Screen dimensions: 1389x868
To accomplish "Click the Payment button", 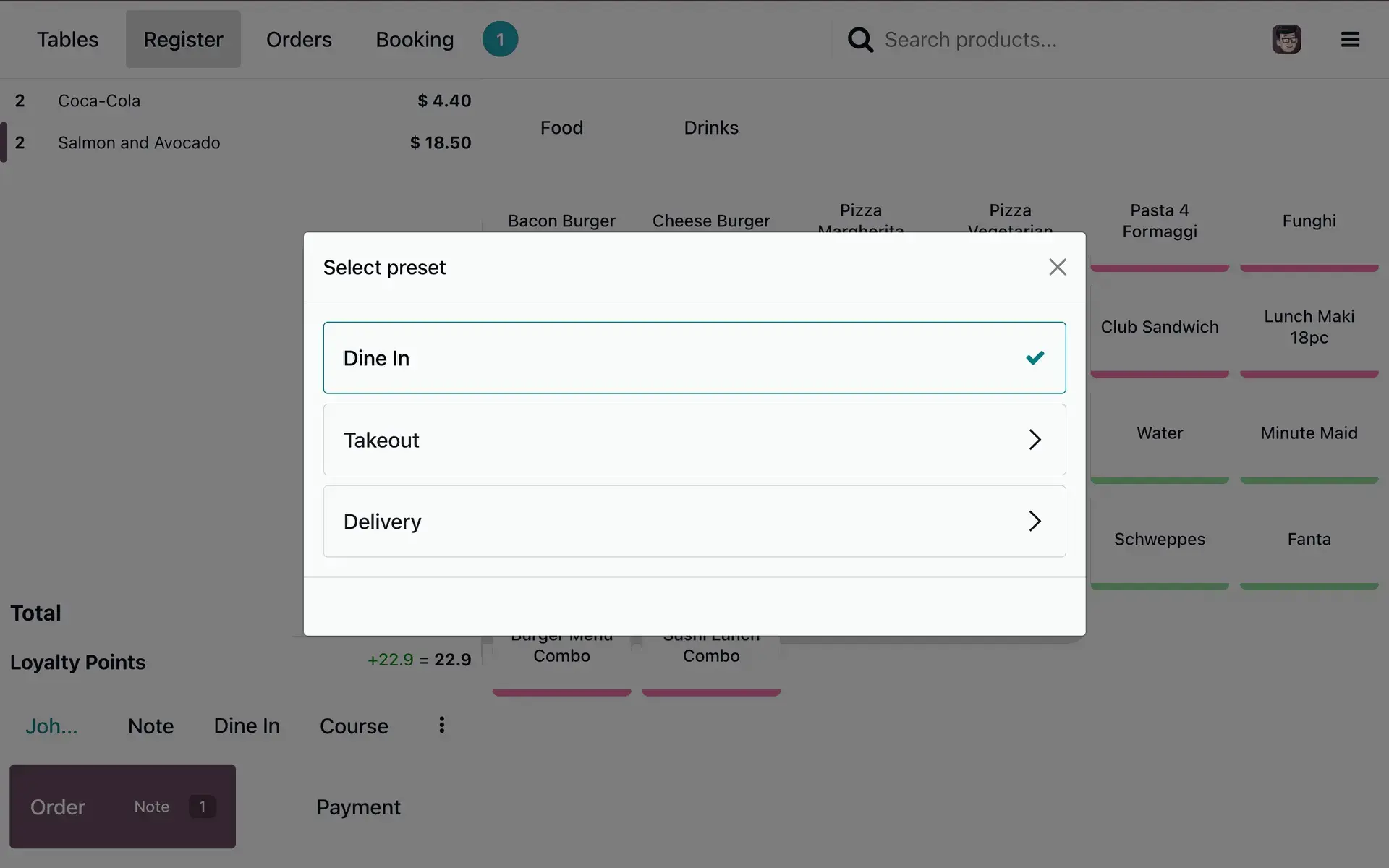I will coord(357,807).
